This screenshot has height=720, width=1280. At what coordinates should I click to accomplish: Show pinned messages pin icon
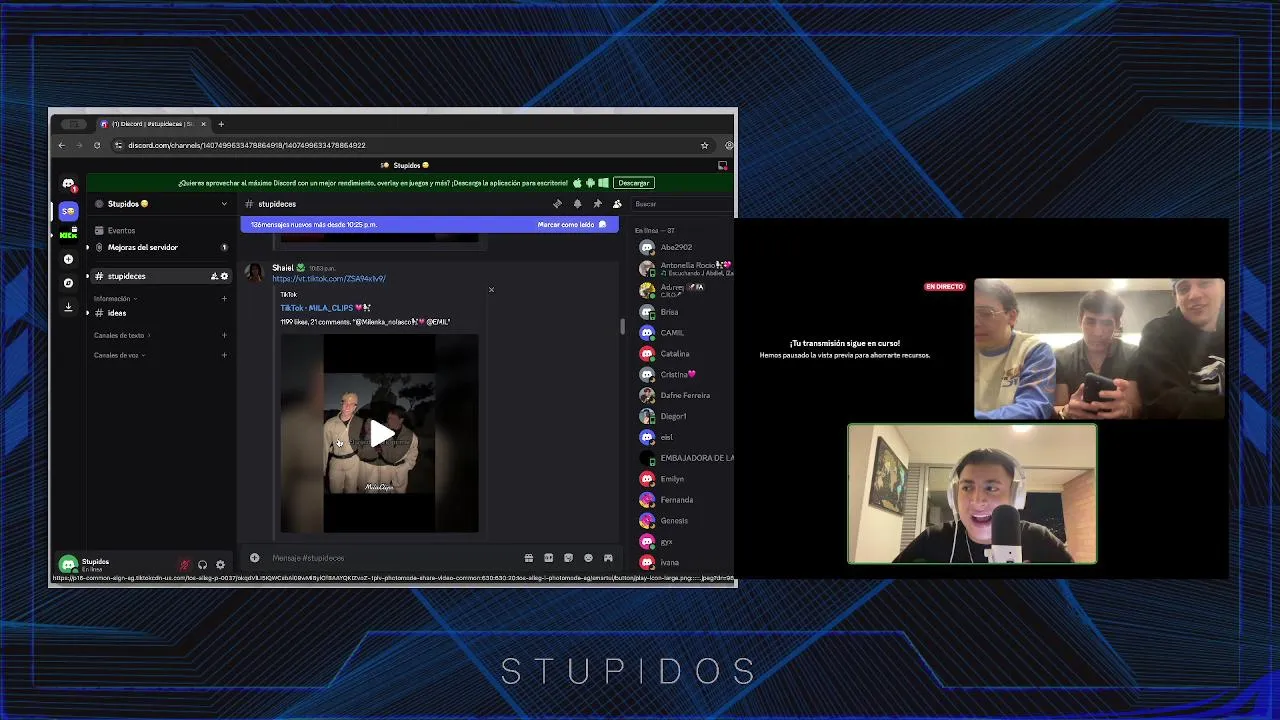click(597, 204)
